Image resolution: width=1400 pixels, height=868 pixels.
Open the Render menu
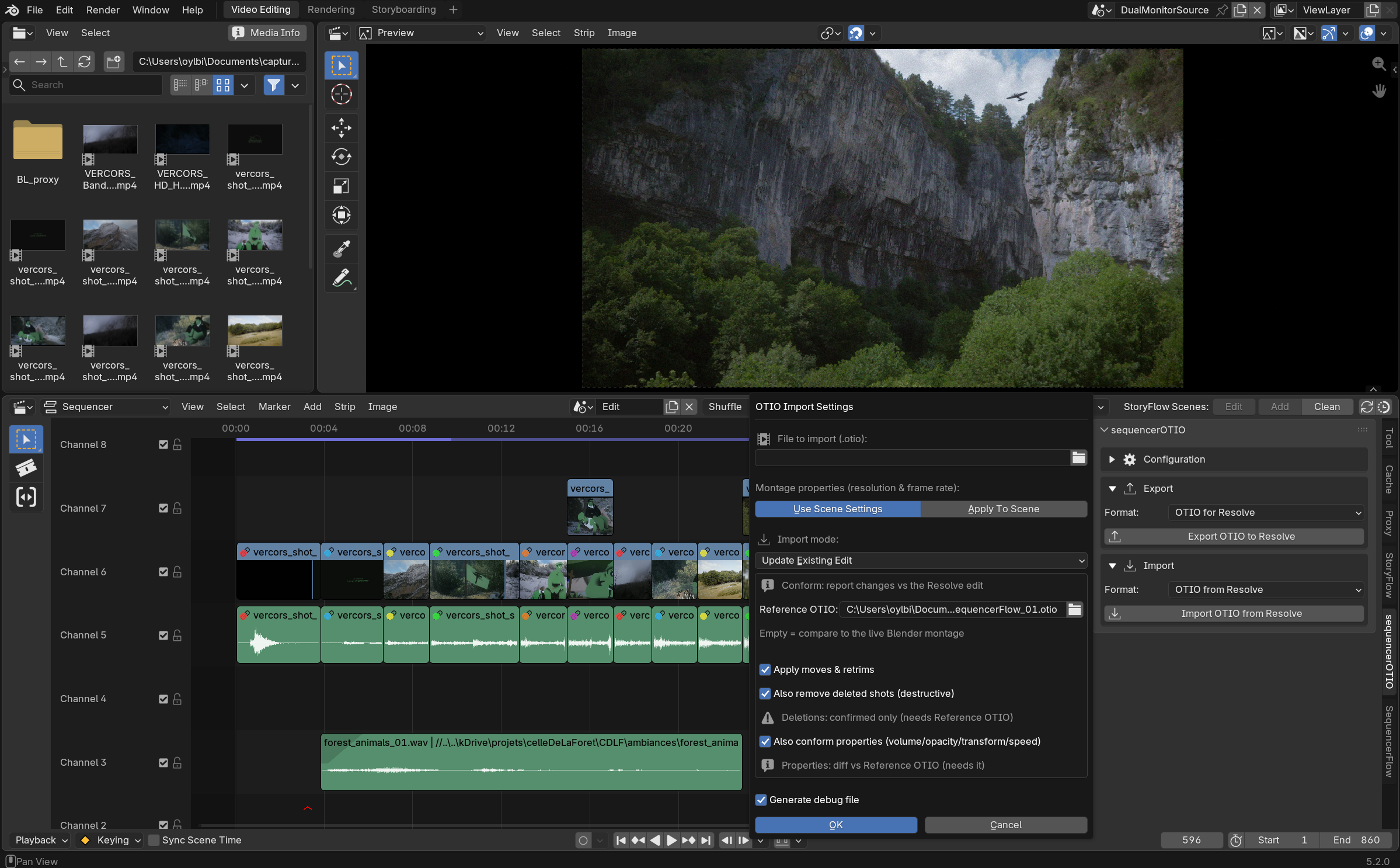(103, 10)
